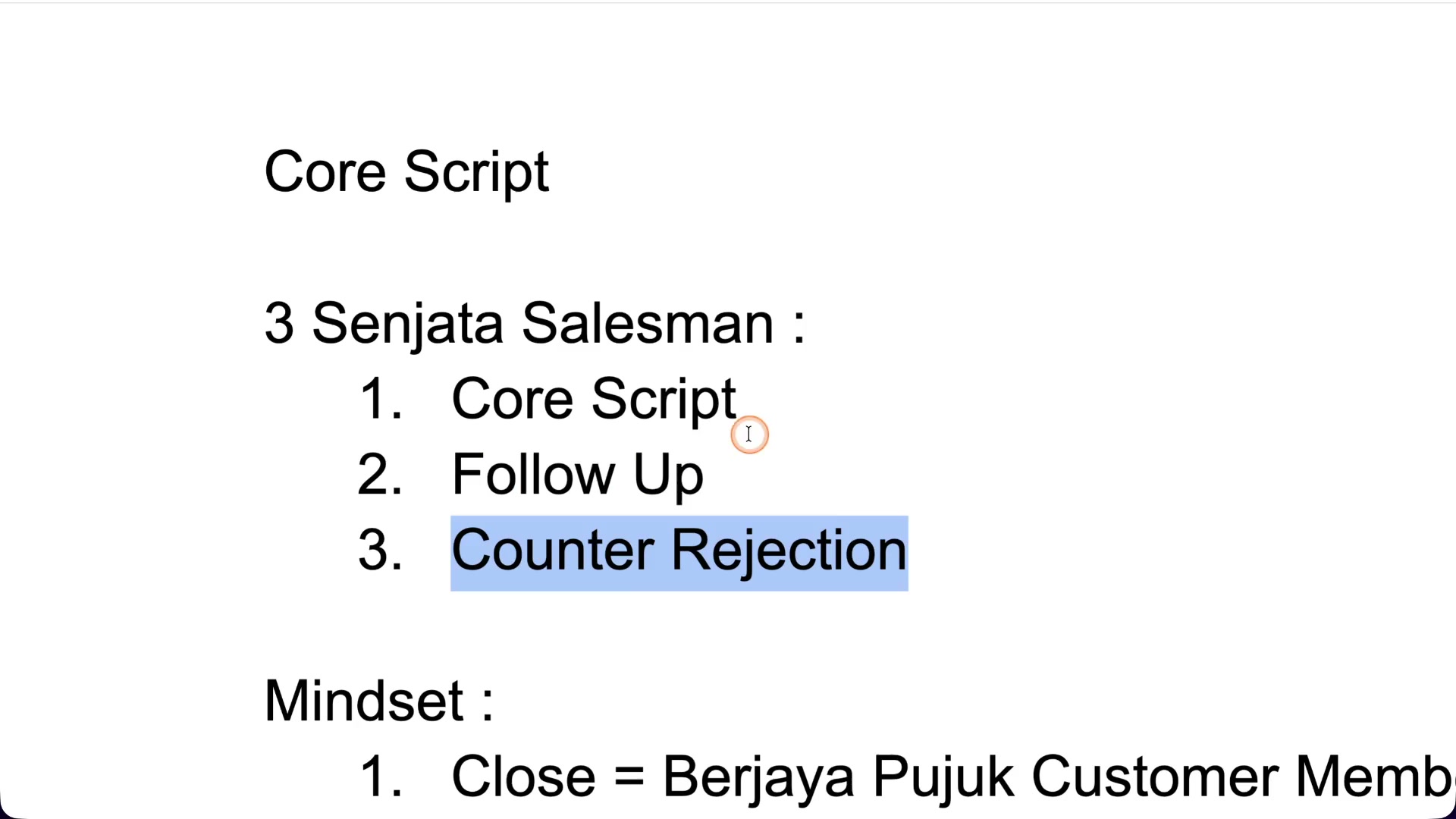Click list number "1." beside Close
The height and width of the screenshot is (819, 1456).
380,777
